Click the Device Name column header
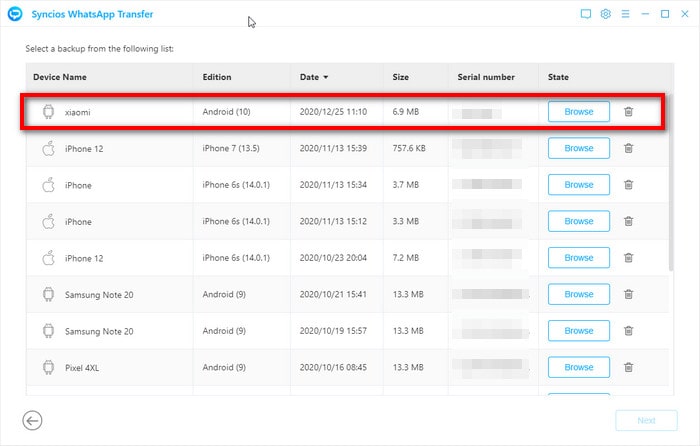The width and height of the screenshot is (700, 446). pos(60,77)
